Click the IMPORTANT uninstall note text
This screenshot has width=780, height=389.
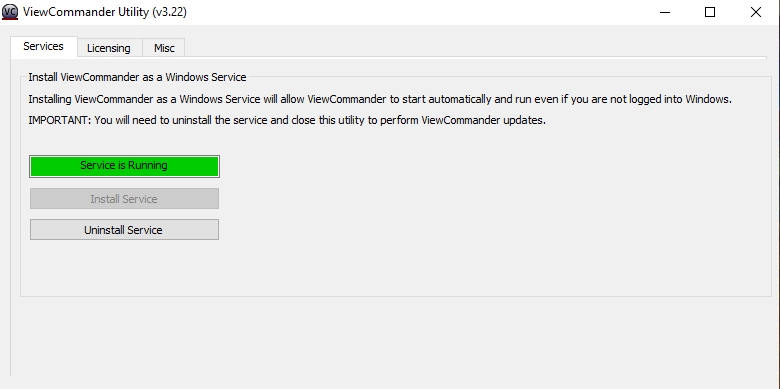tap(287, 121)
